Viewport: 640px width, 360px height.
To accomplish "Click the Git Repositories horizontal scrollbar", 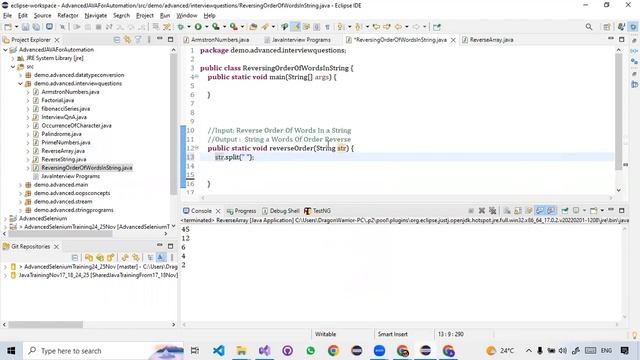I will (46, 324).
